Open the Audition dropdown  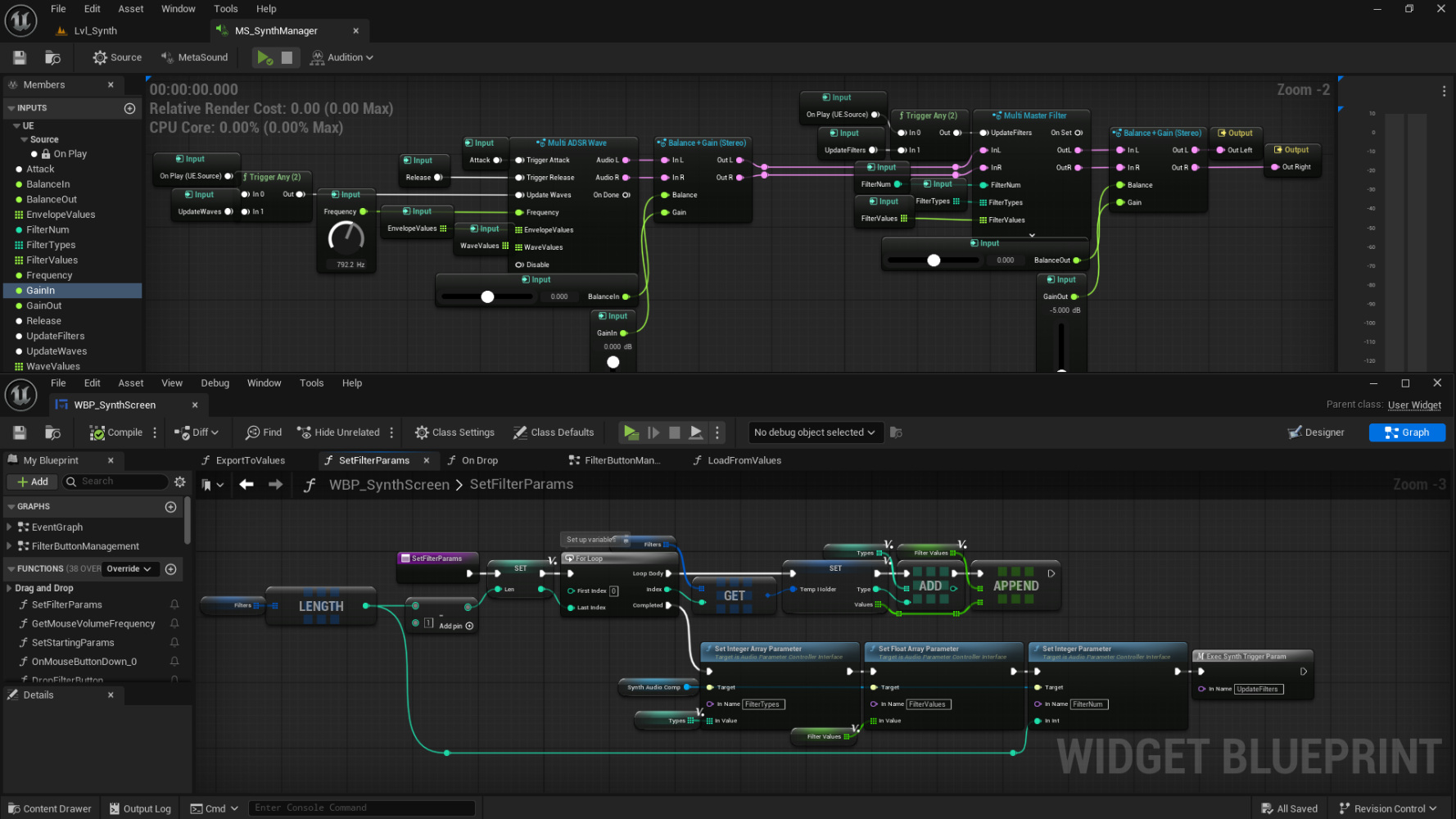342,57
